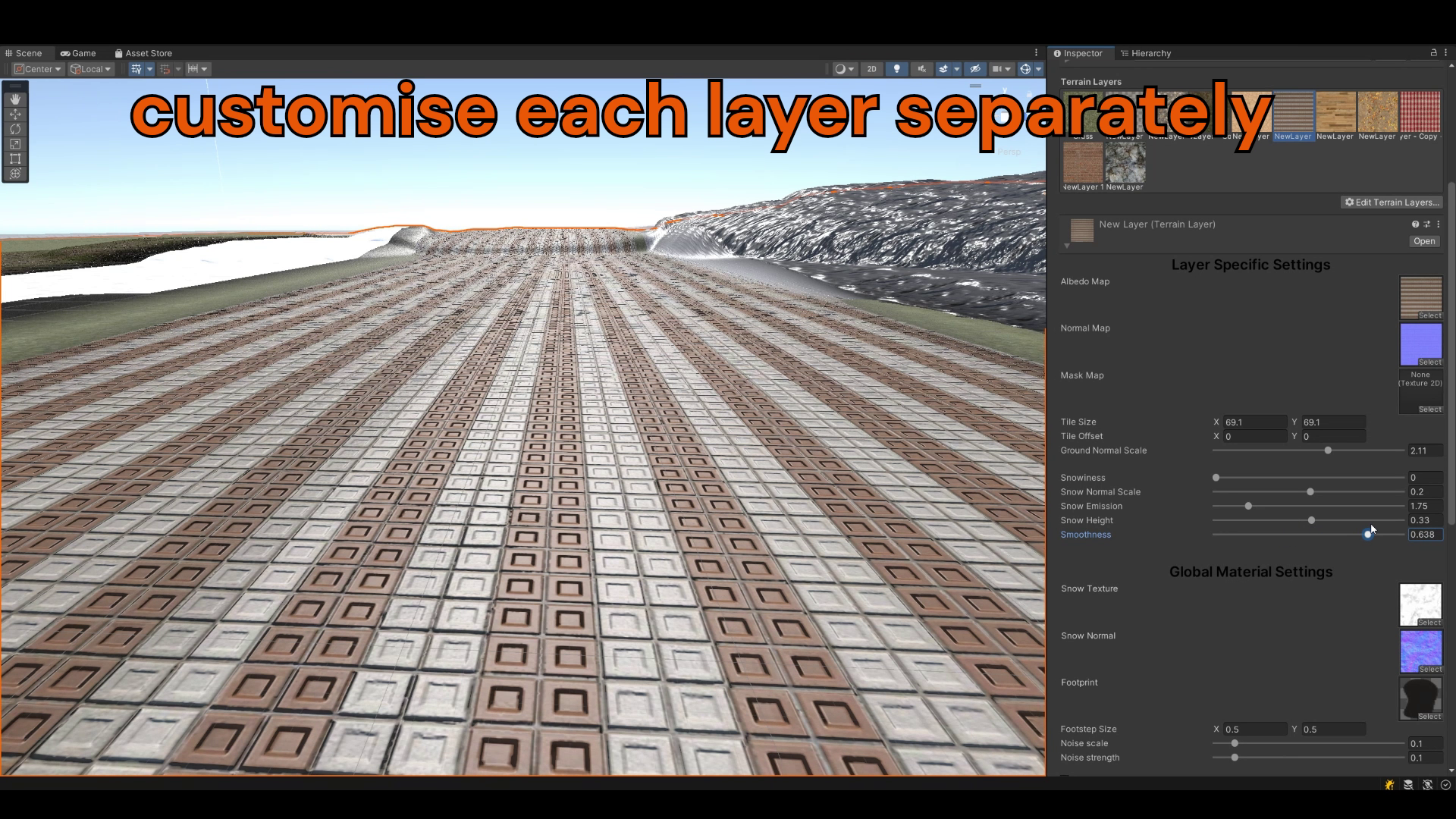Select the red checkered terrain layer
Screen dimensions: 1456x819
point(1420,111)
